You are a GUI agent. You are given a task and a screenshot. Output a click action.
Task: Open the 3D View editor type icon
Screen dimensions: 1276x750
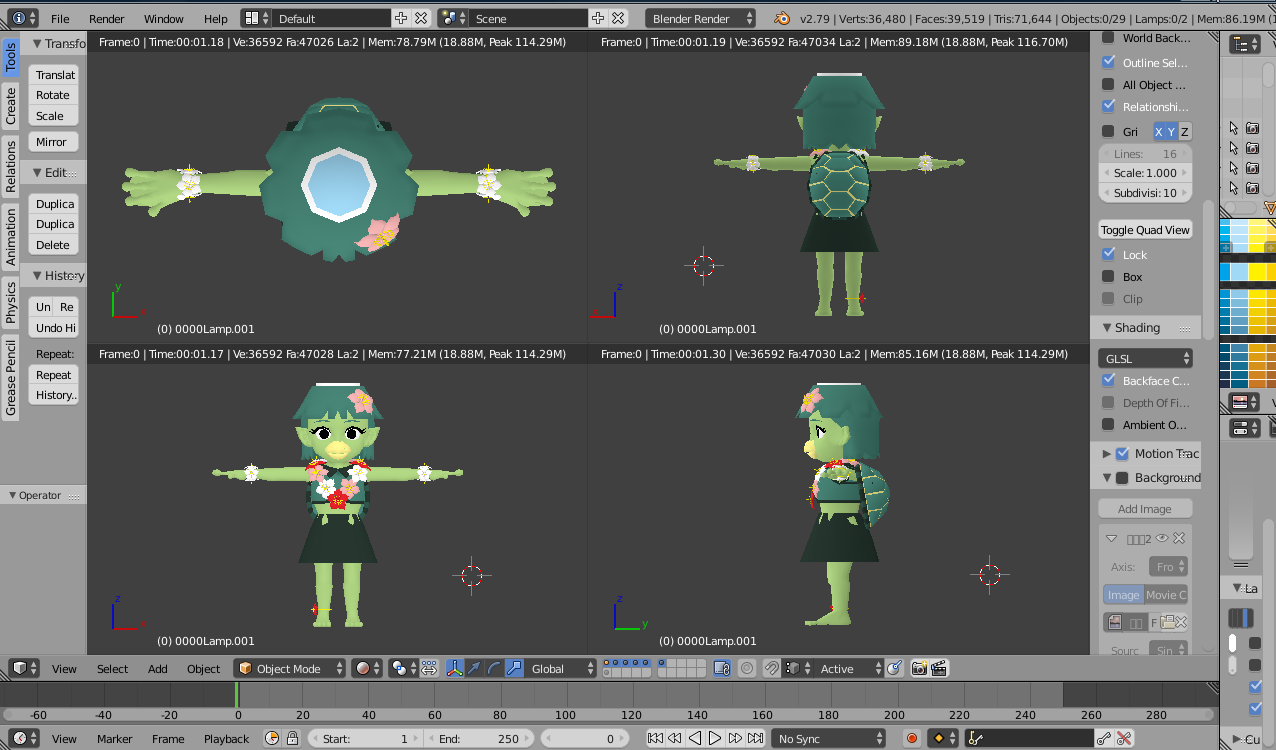tap(25, 668)
